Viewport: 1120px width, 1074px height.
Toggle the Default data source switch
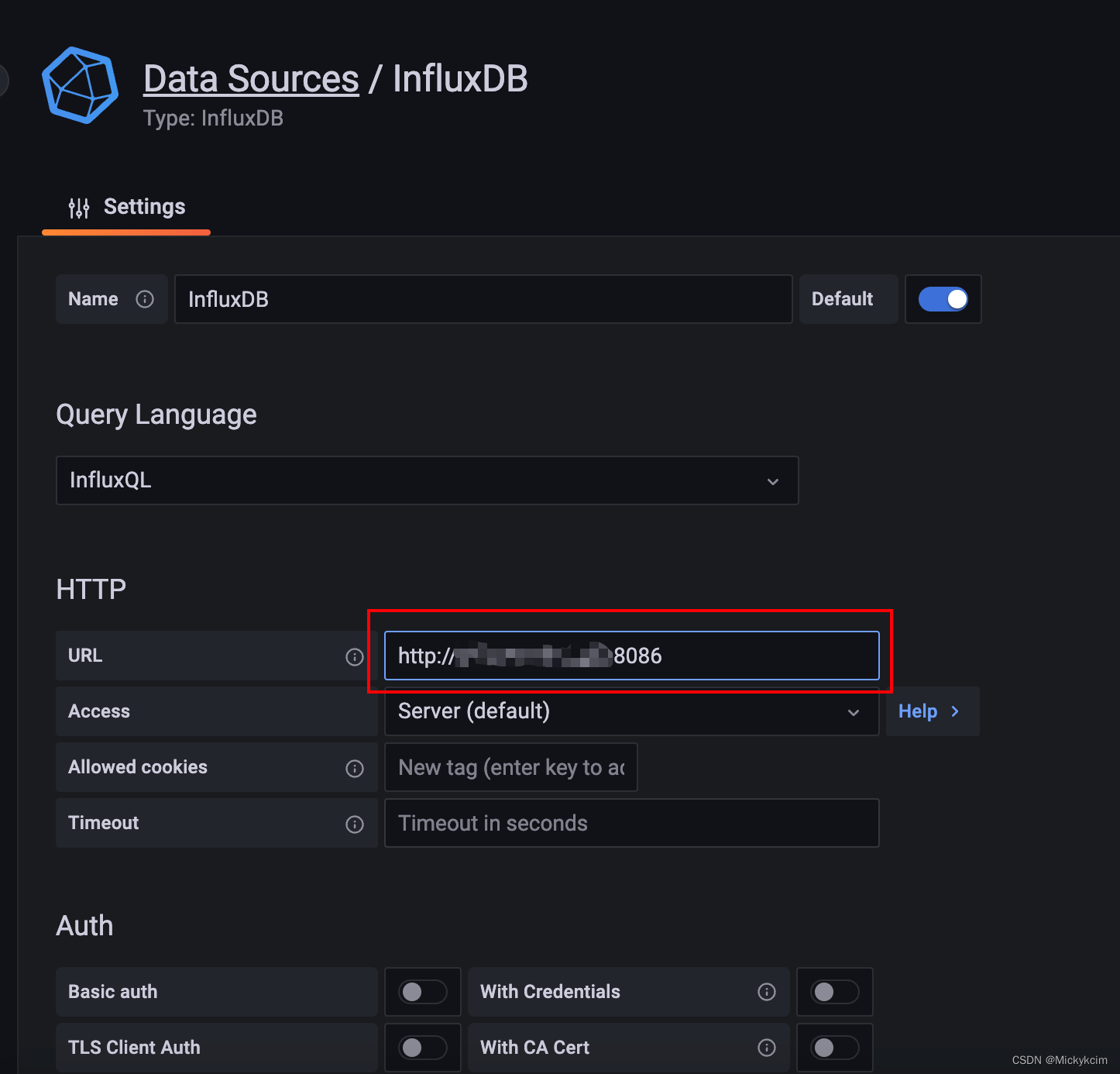pos(943,299)
